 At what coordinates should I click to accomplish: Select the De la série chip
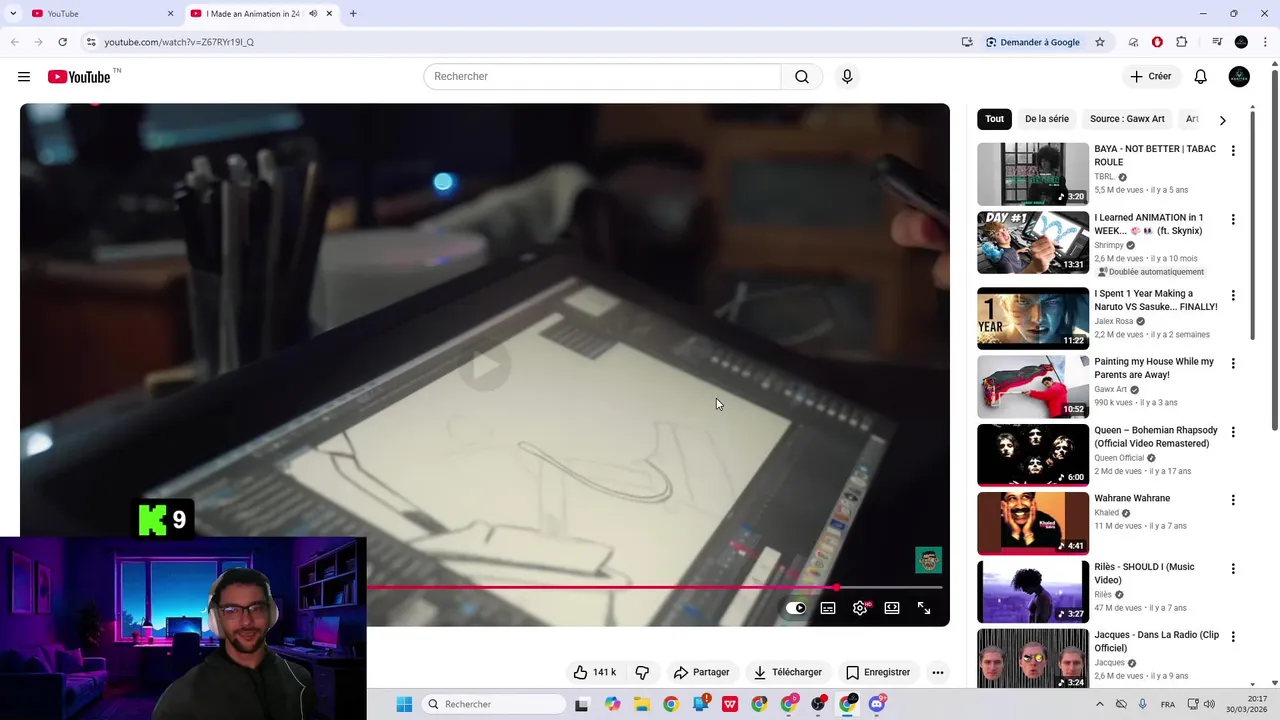pos(1047,119)
